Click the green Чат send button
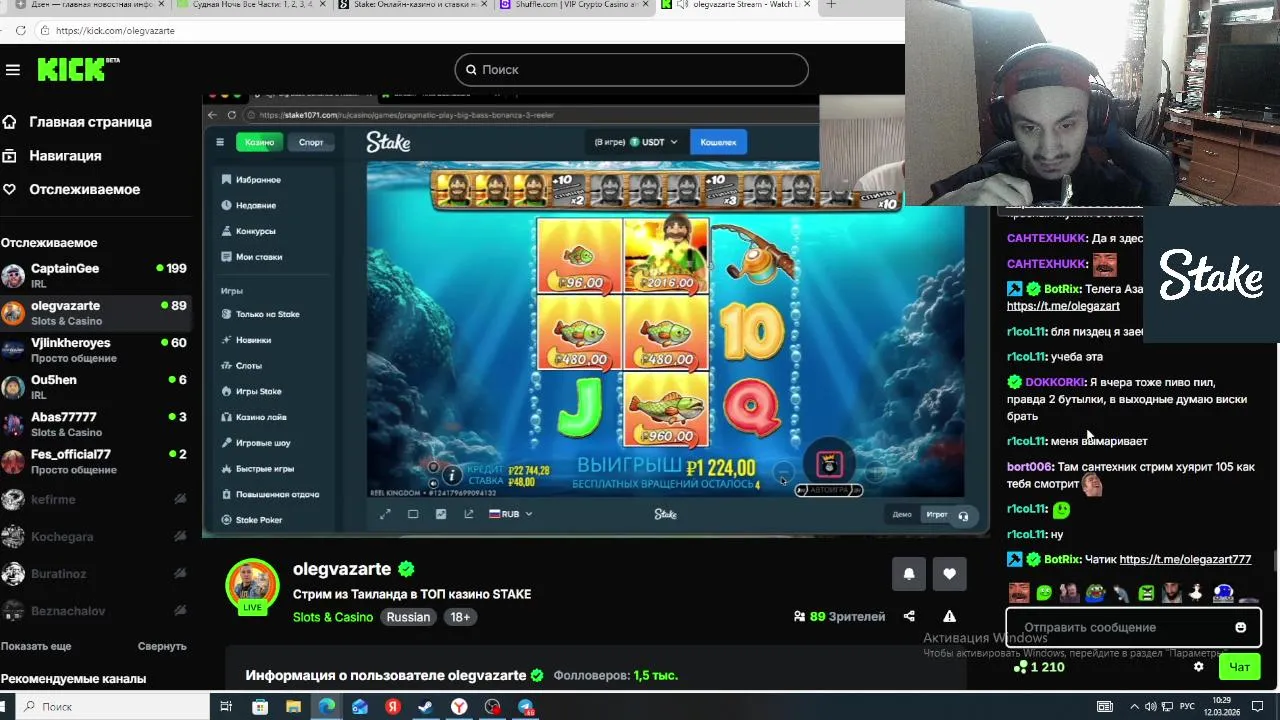Screen dimensions: 1280x720 pyautogui.click(x=1239, y=667)
